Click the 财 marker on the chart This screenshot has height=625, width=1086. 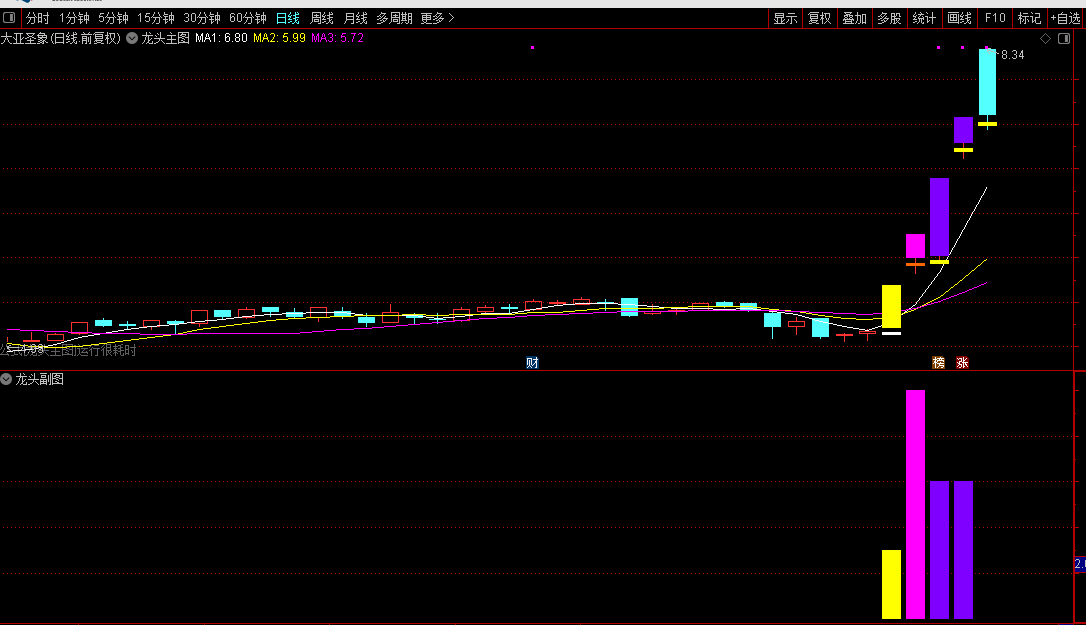click(x=532, y=362)
